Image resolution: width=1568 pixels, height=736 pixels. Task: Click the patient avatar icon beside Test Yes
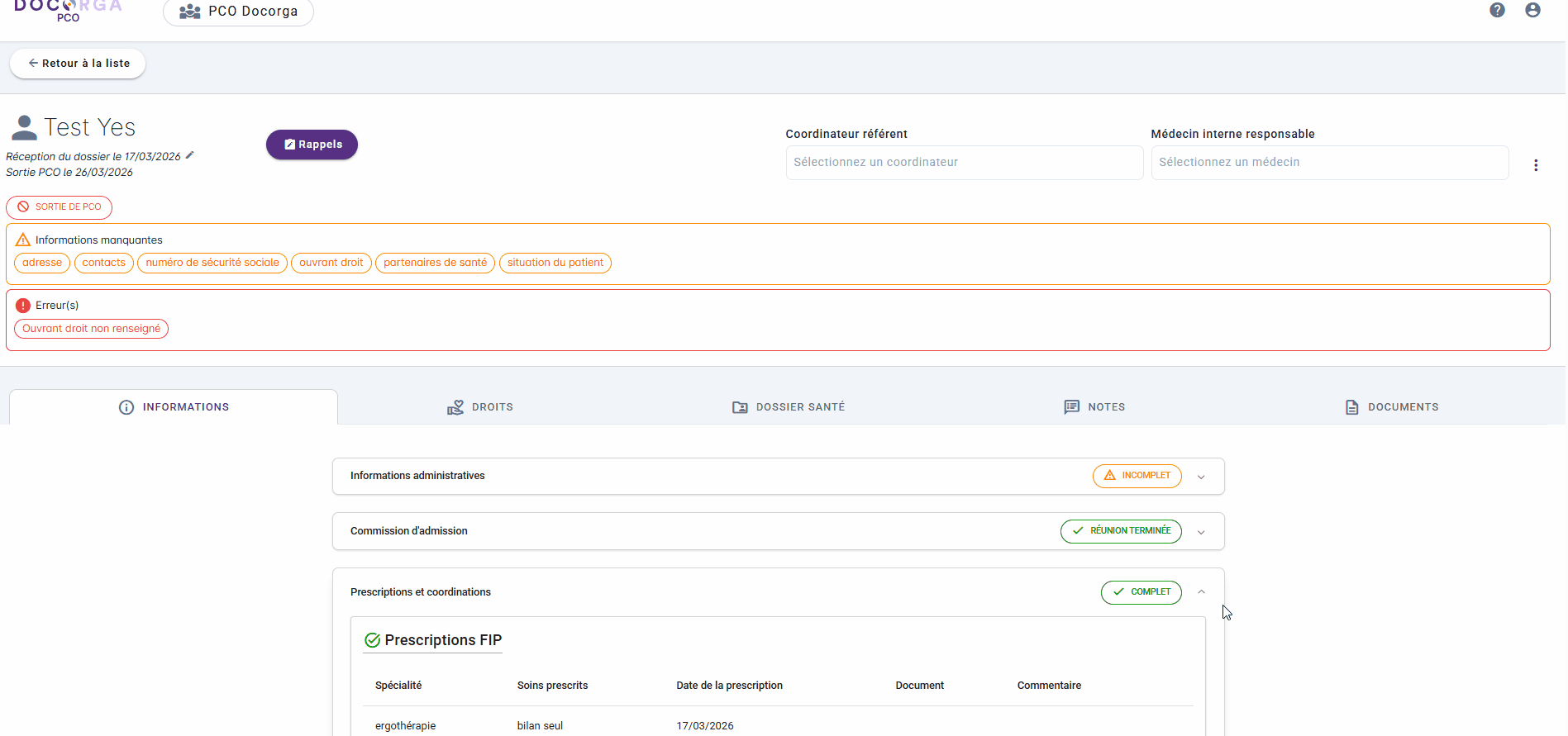point(24,128)
